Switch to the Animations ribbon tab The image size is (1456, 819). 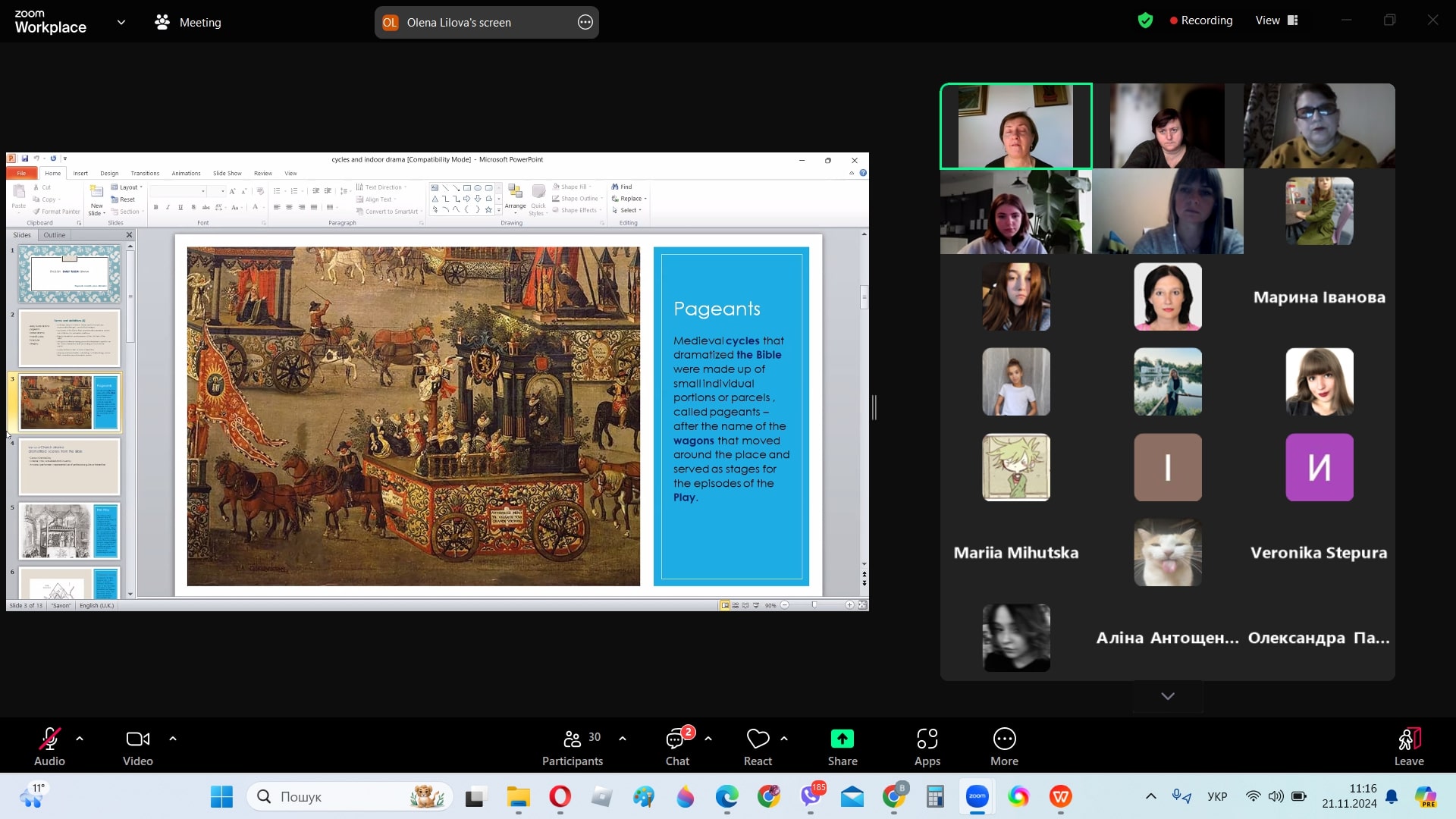(x=186, y=173)
